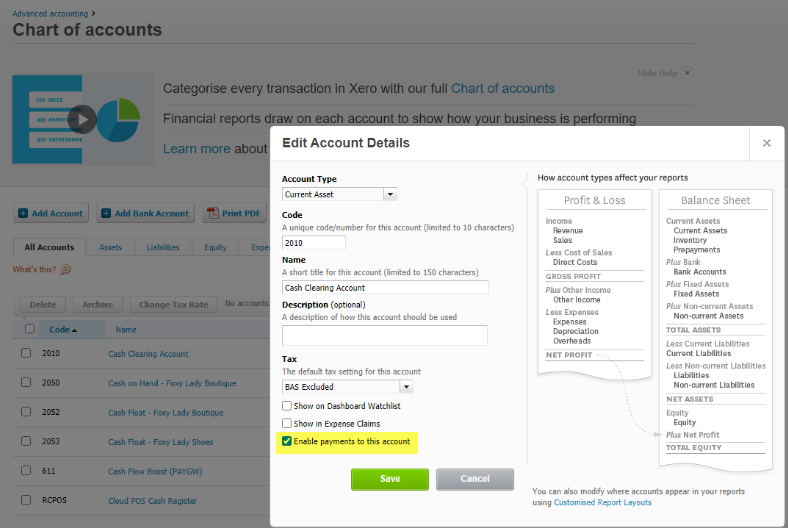Select the checkbox for account 2053
This screenshot has height=528, width=788.
[26, 441]
